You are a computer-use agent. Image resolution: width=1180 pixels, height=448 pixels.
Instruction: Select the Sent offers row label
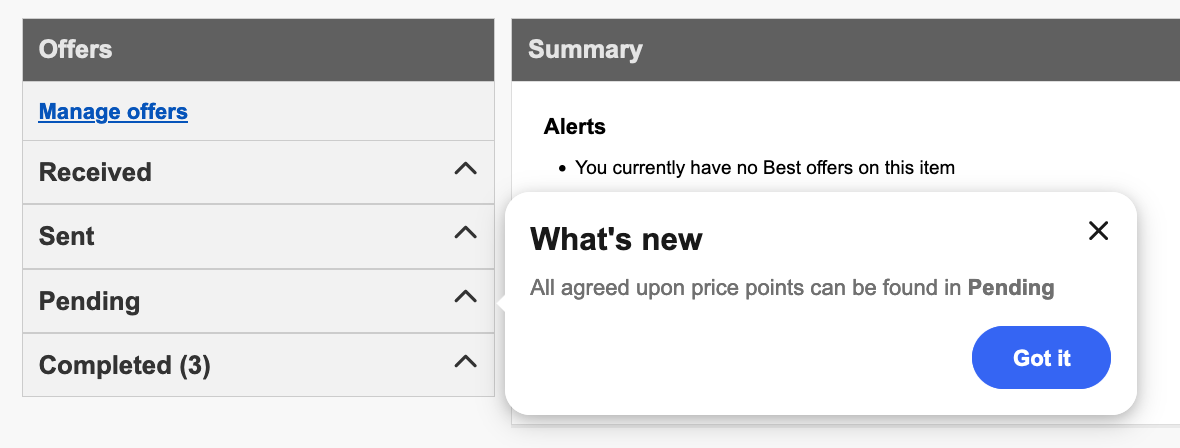(67, 237)
